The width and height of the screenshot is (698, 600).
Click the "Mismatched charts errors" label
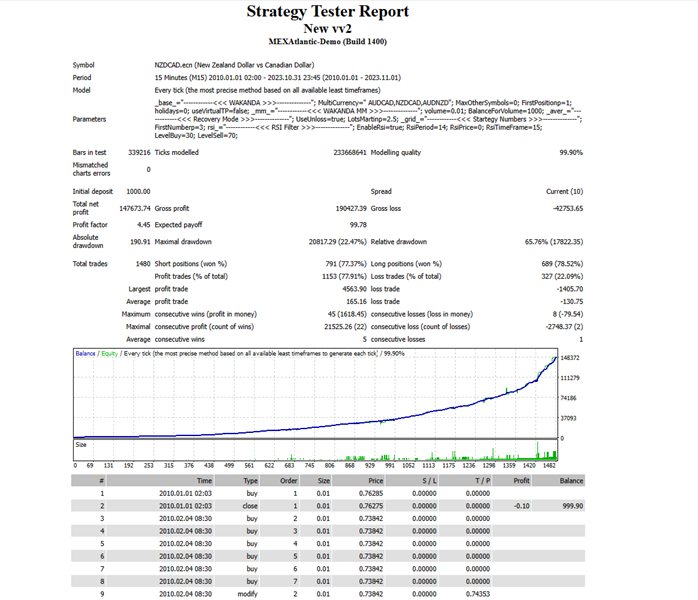tap(91, 169)
